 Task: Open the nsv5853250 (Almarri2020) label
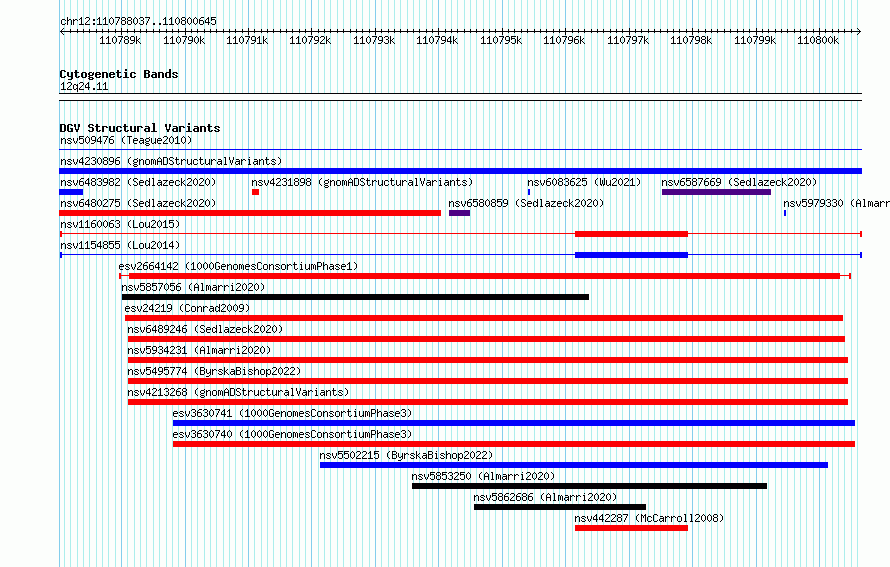[x=483, y=476]
